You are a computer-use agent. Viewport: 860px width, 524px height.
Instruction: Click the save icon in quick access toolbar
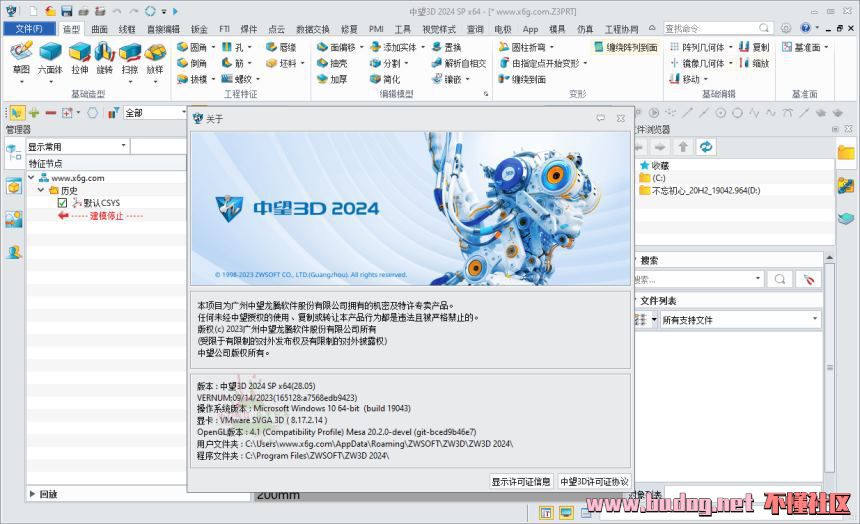tap(66, 11)
